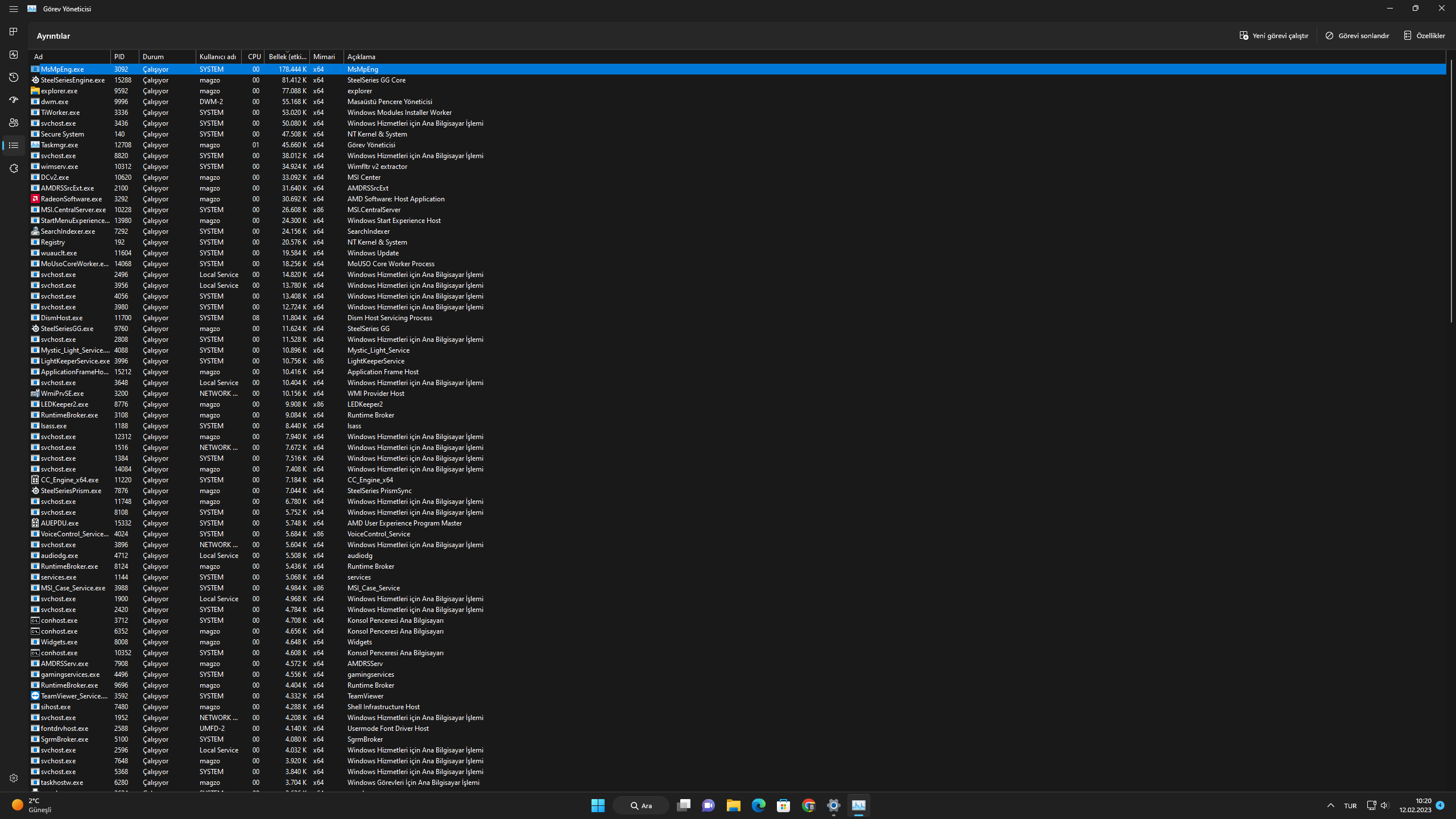Select the lsass.exe process

(738, 425)
